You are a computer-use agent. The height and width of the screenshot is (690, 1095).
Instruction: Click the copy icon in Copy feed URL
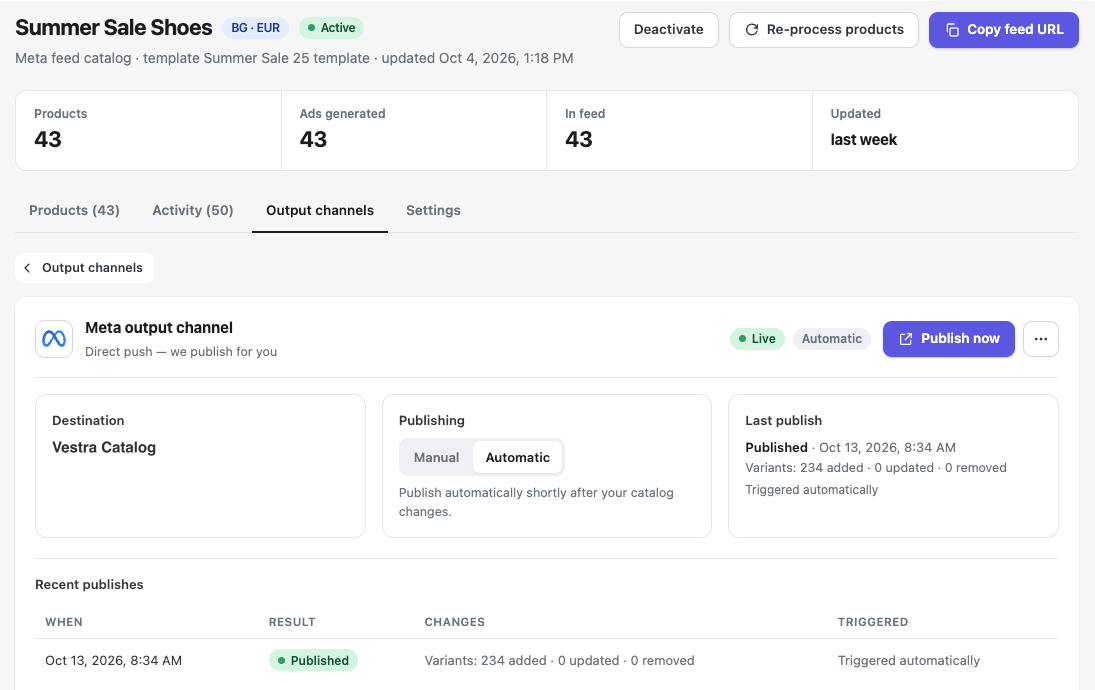coord(952,30)
